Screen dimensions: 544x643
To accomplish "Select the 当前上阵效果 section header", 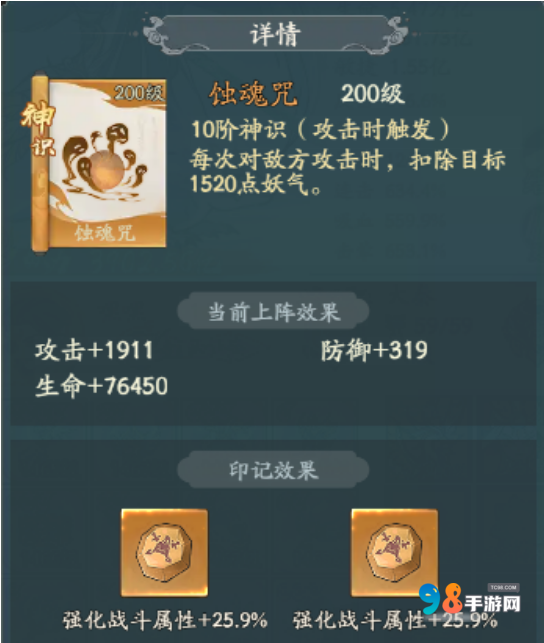I will 273,312.
